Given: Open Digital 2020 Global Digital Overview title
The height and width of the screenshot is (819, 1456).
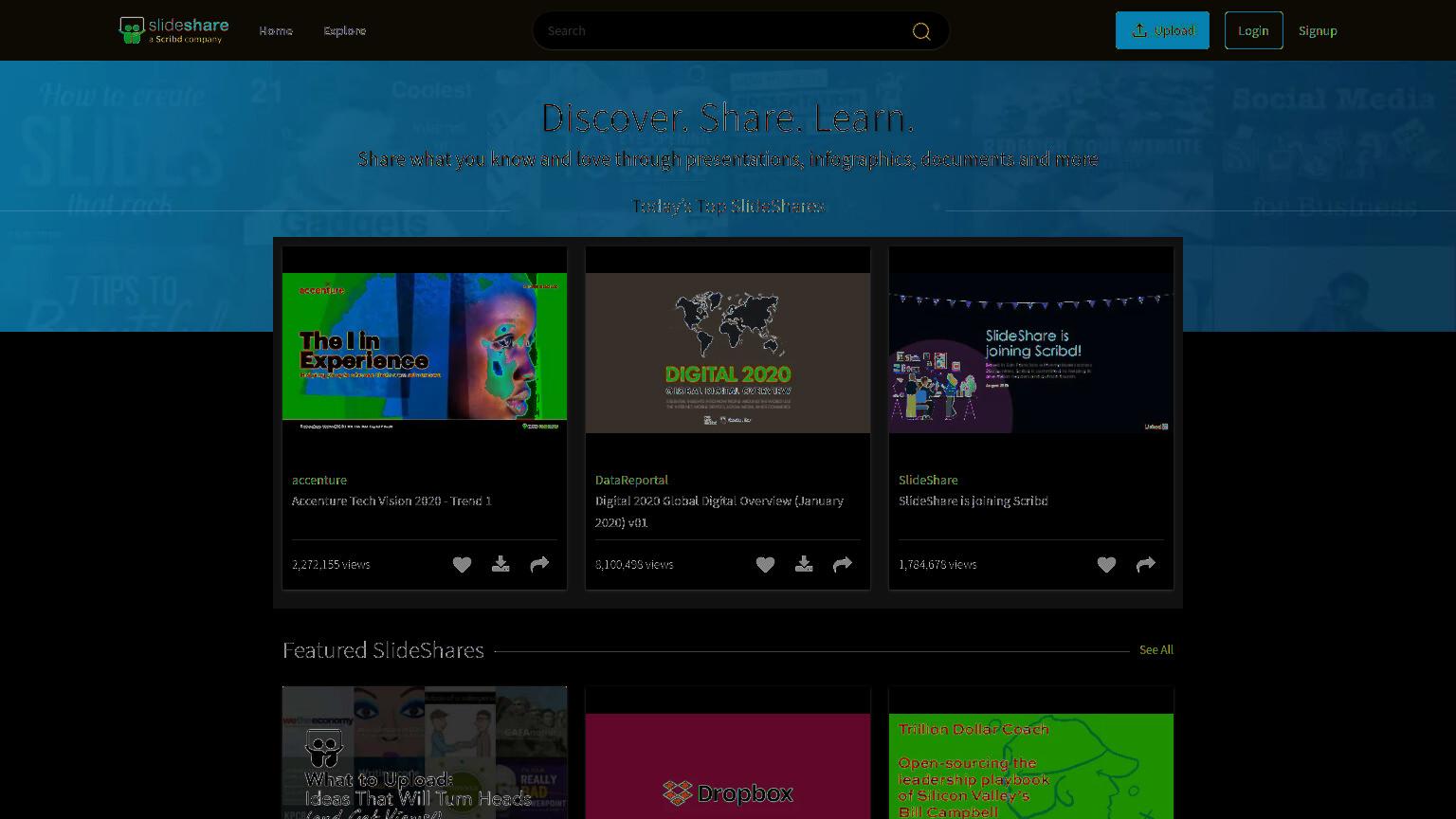Looking at the screenshot, I should 719,511.
